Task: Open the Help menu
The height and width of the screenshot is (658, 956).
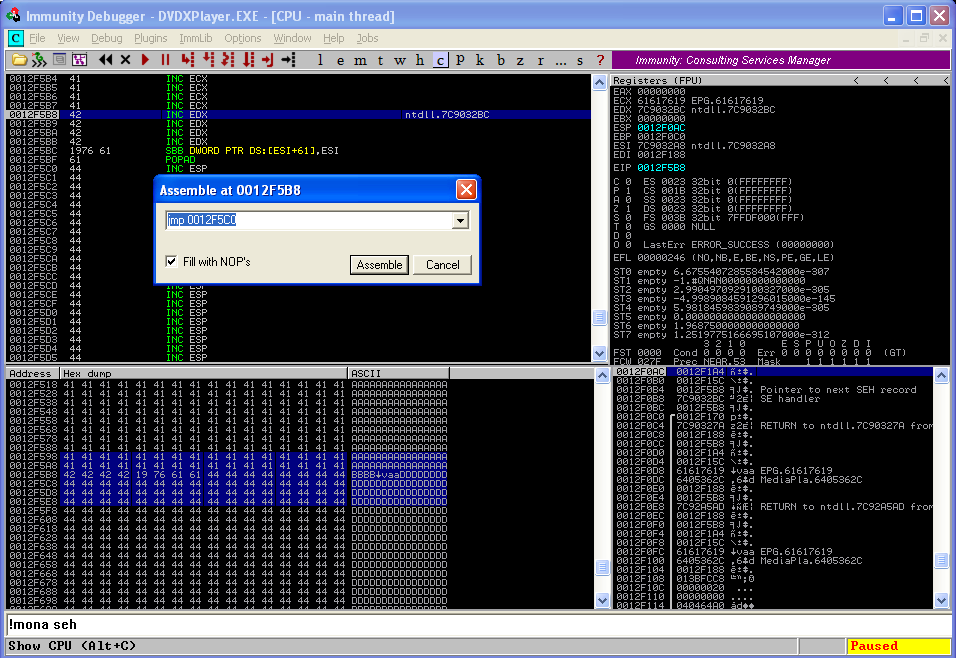Action: (x=334, y=38)
